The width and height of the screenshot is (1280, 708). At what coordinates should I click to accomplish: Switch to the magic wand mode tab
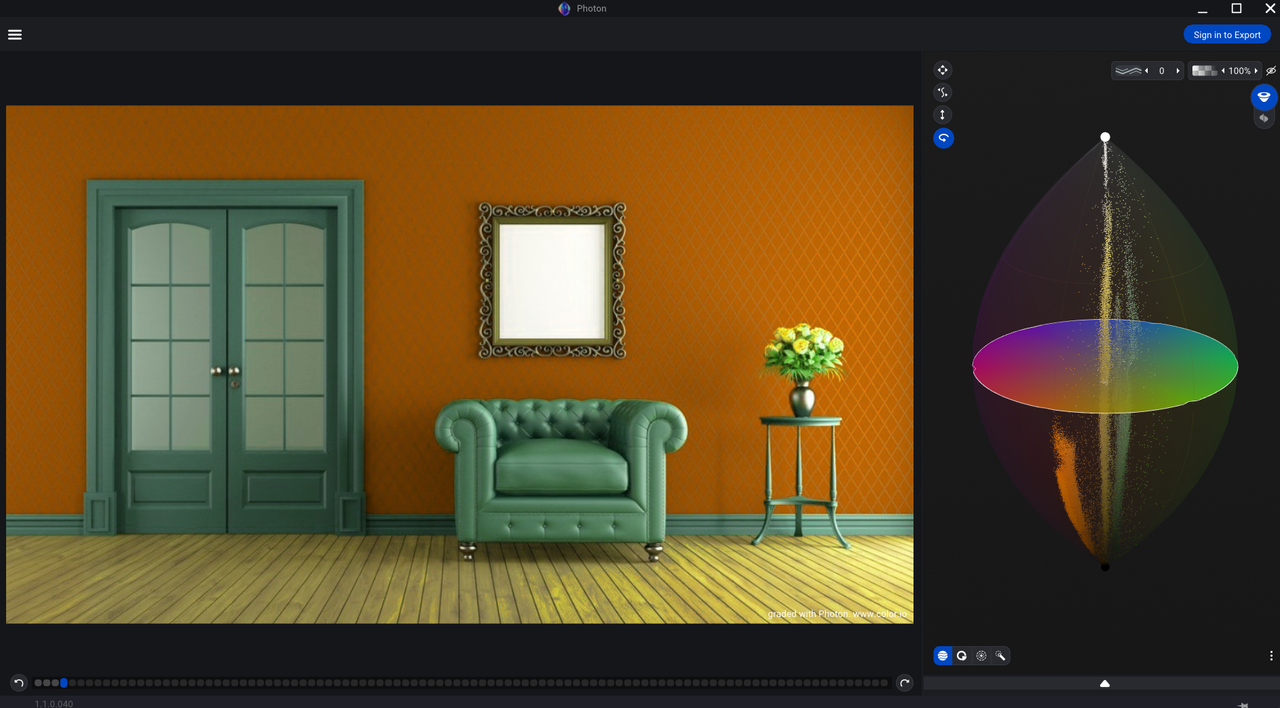[1001, 656]
